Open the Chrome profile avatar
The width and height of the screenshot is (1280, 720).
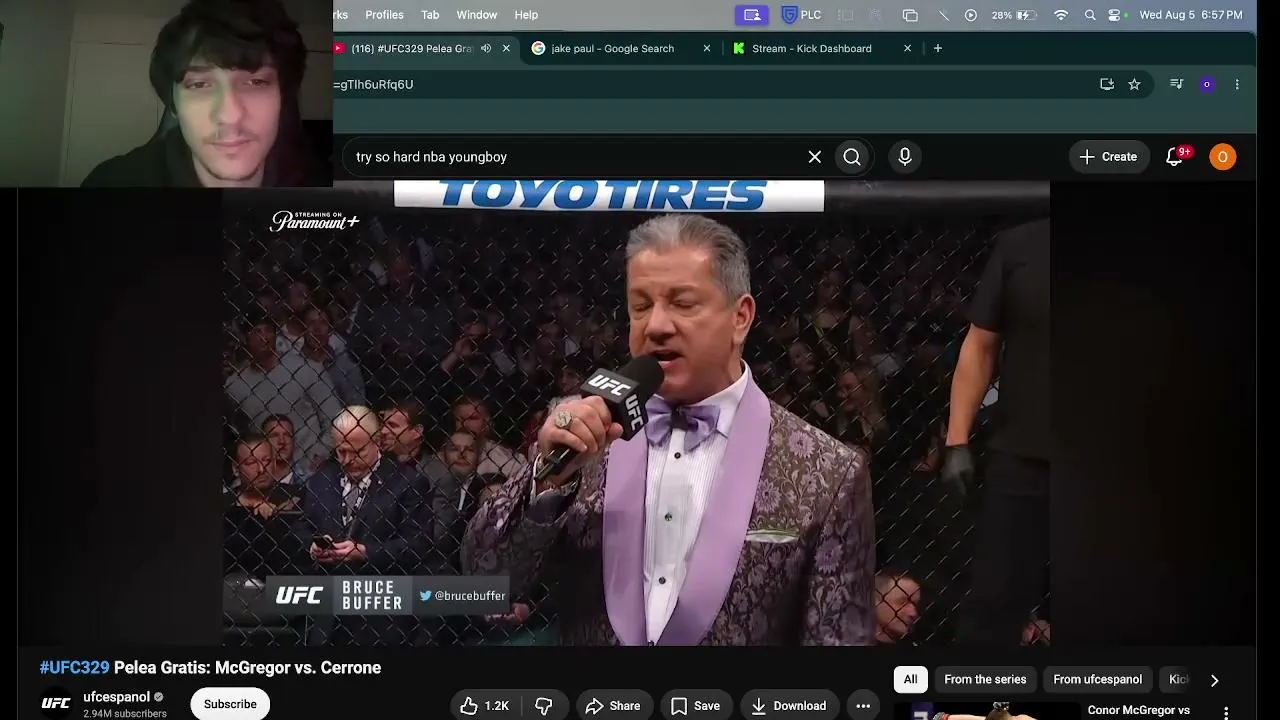coord(1207,85)
